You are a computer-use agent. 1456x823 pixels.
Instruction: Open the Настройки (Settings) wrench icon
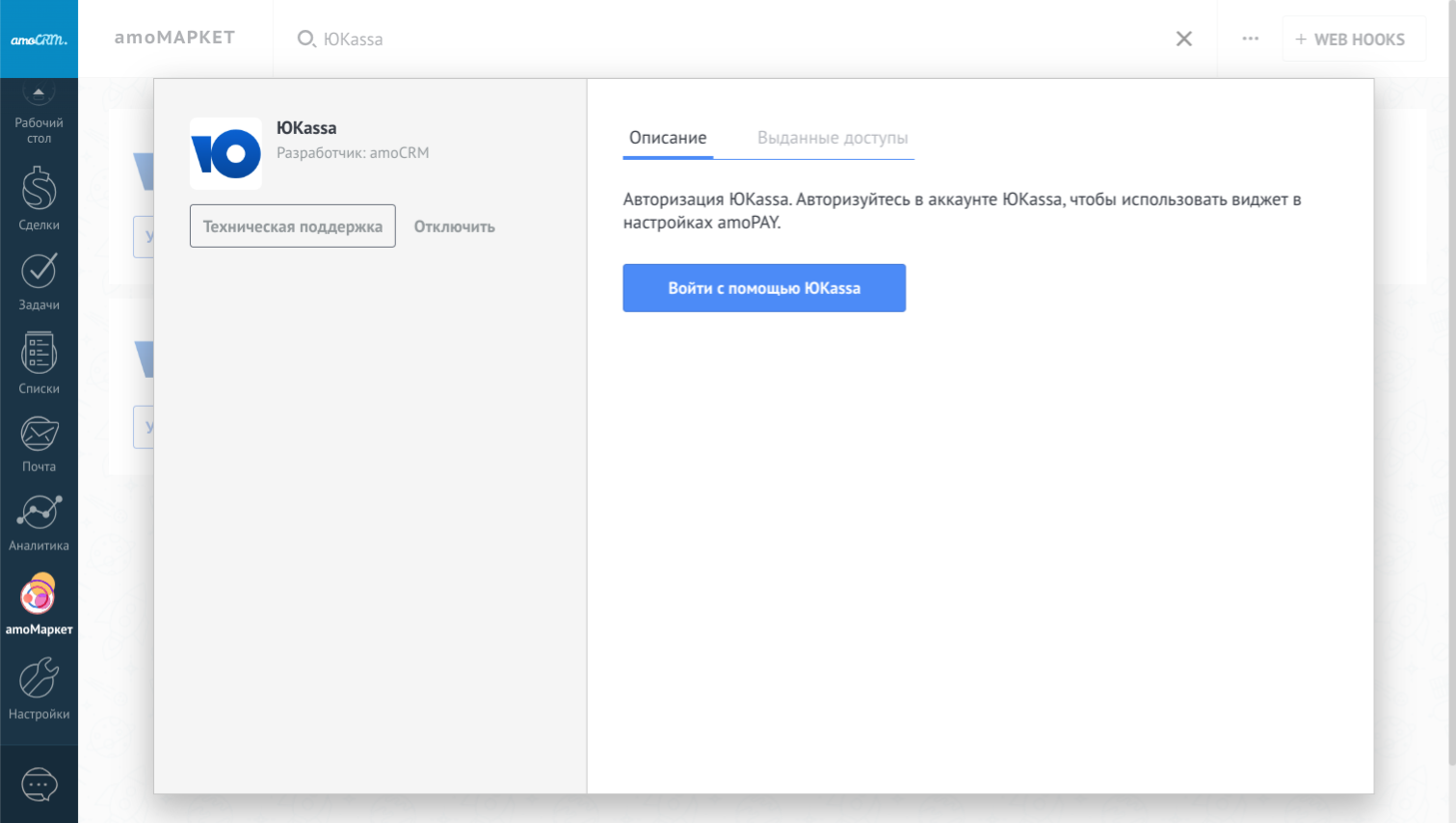(39, 679)
